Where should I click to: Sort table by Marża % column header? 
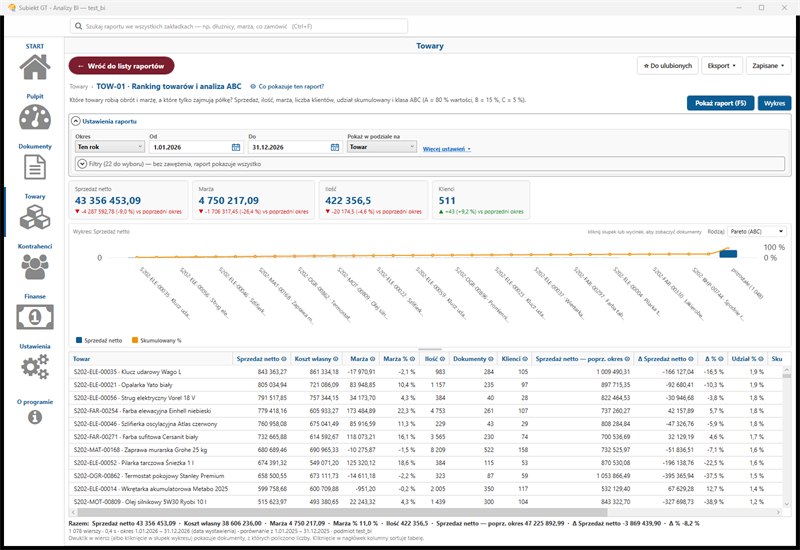point(398,359)
